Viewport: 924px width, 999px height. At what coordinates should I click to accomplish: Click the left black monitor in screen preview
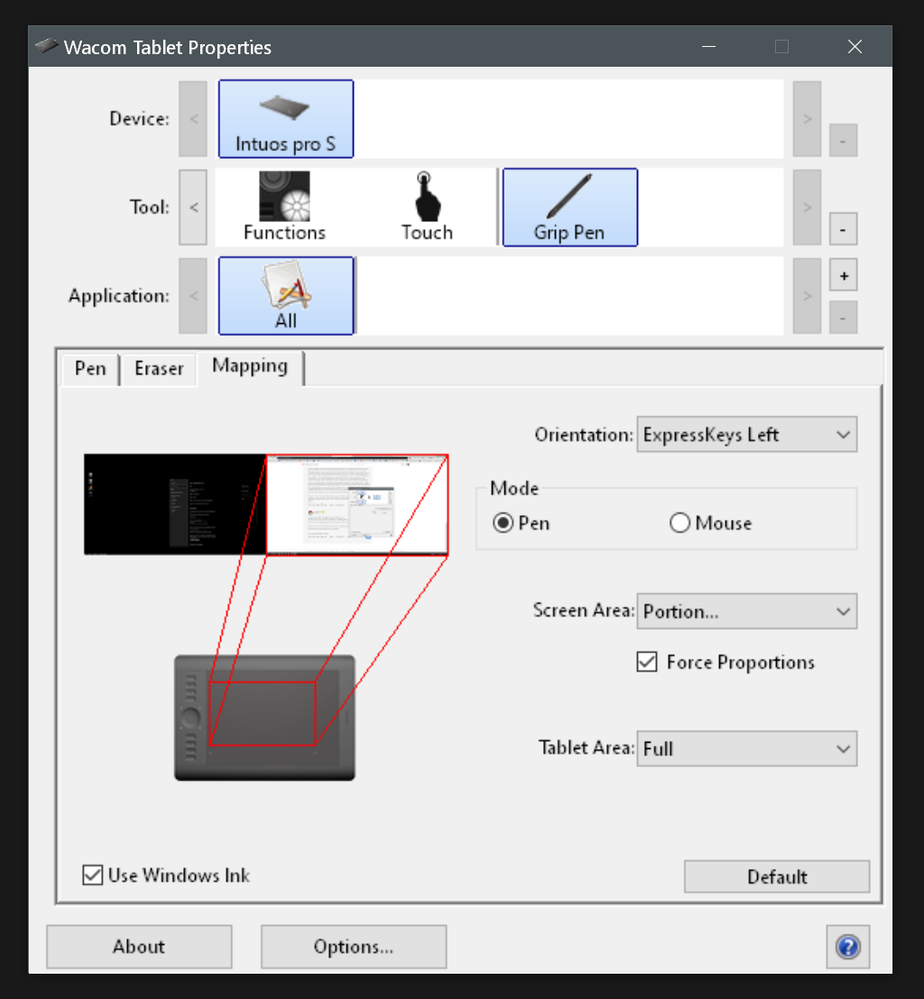point(175,504)
